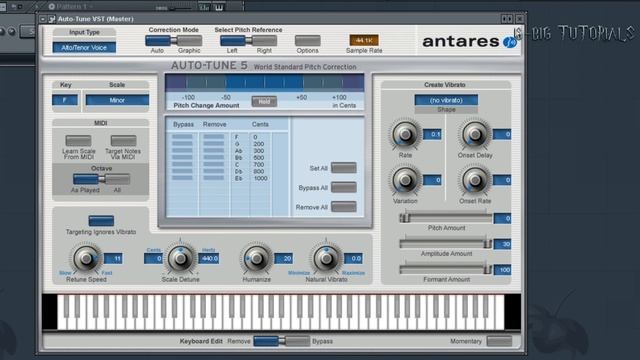Click the Formant Amount value 100
The width and height of the screenshot is (640, 360).
pos(502,270)
